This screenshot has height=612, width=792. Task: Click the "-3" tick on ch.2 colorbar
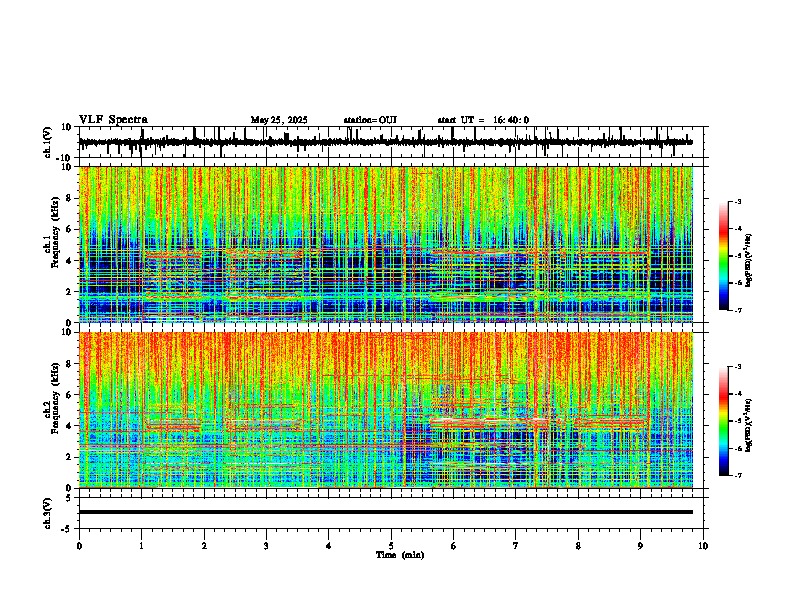[738, 367]
